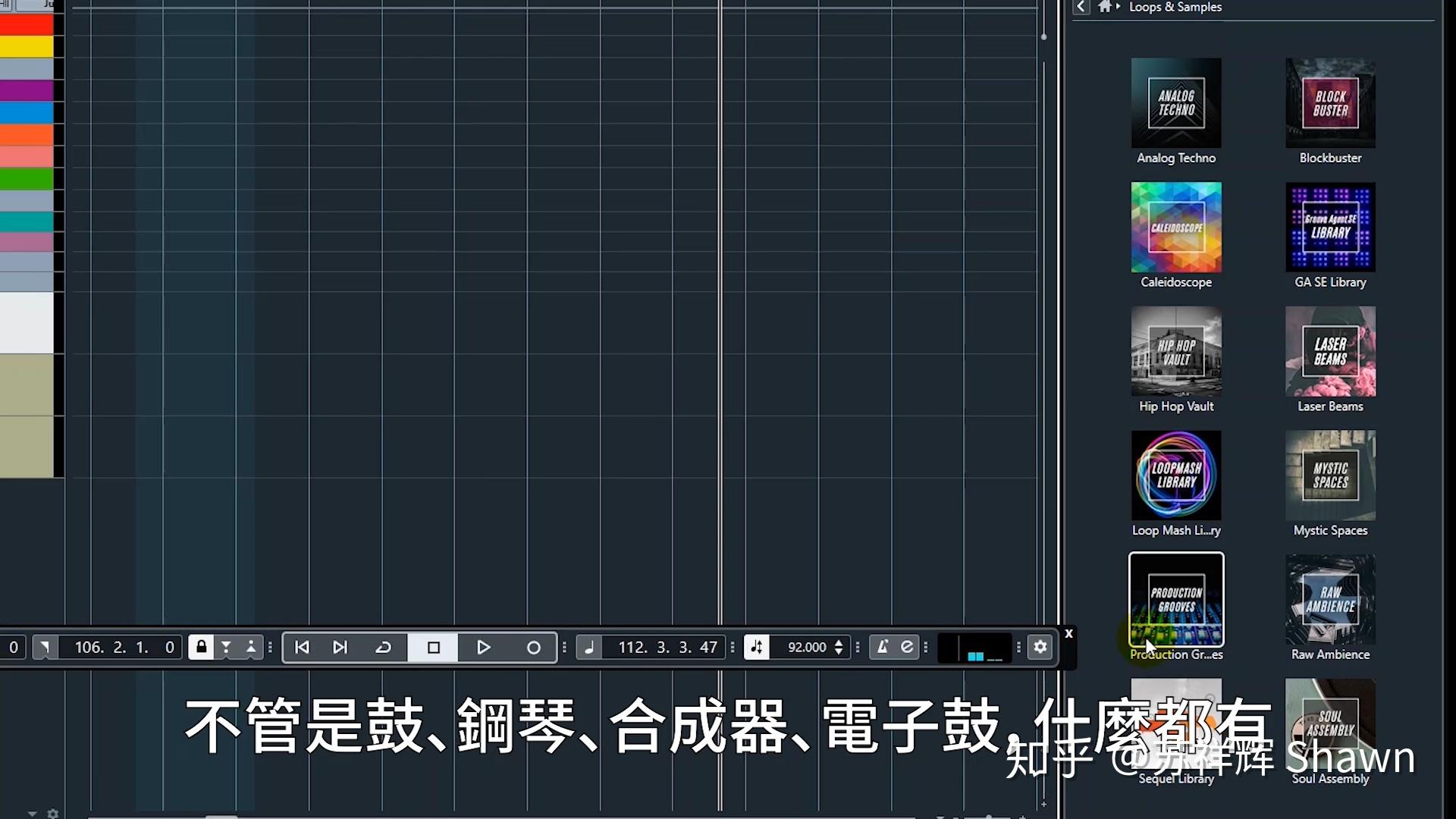Open the Hip Hop Vault loop pack
The height and width of the screenshot is (819, 1456).
click(x=1175, y=353)
